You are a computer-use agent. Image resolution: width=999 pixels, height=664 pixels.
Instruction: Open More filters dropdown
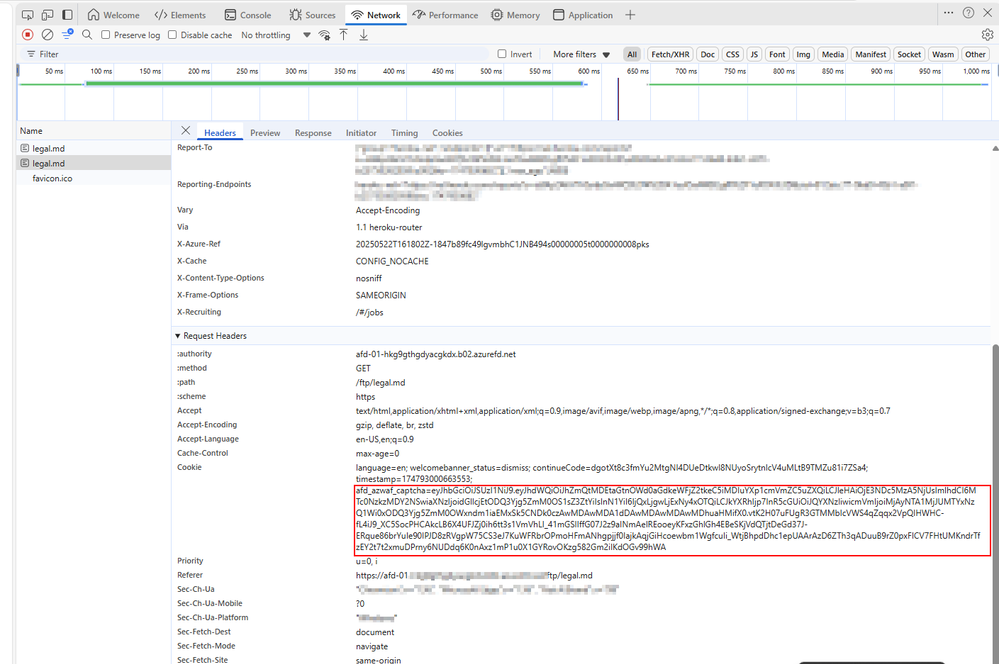581,54
